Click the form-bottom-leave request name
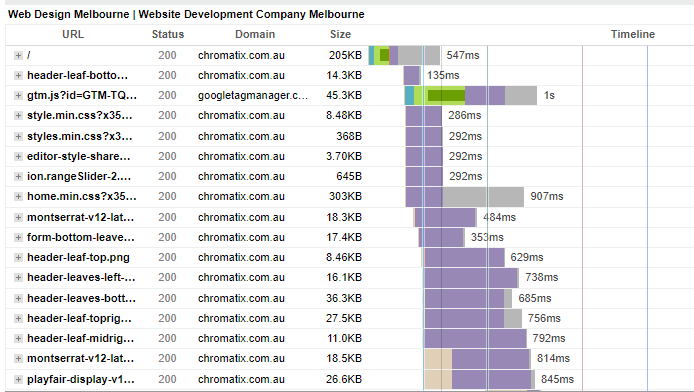 click(x=81, y=238)
